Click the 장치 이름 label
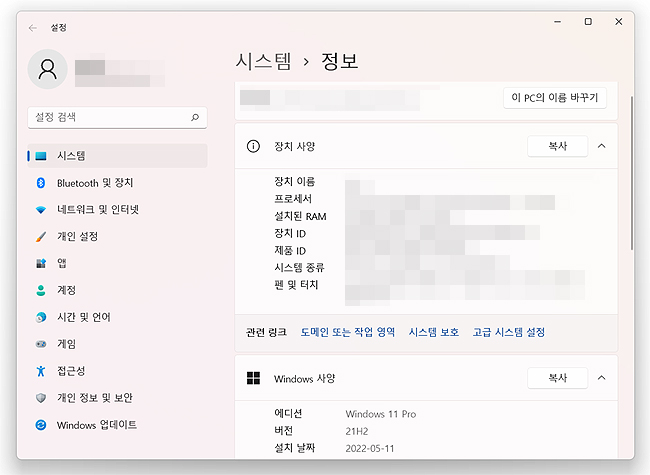This screenshot has width=650, height=475. click(x=294, y=182)
